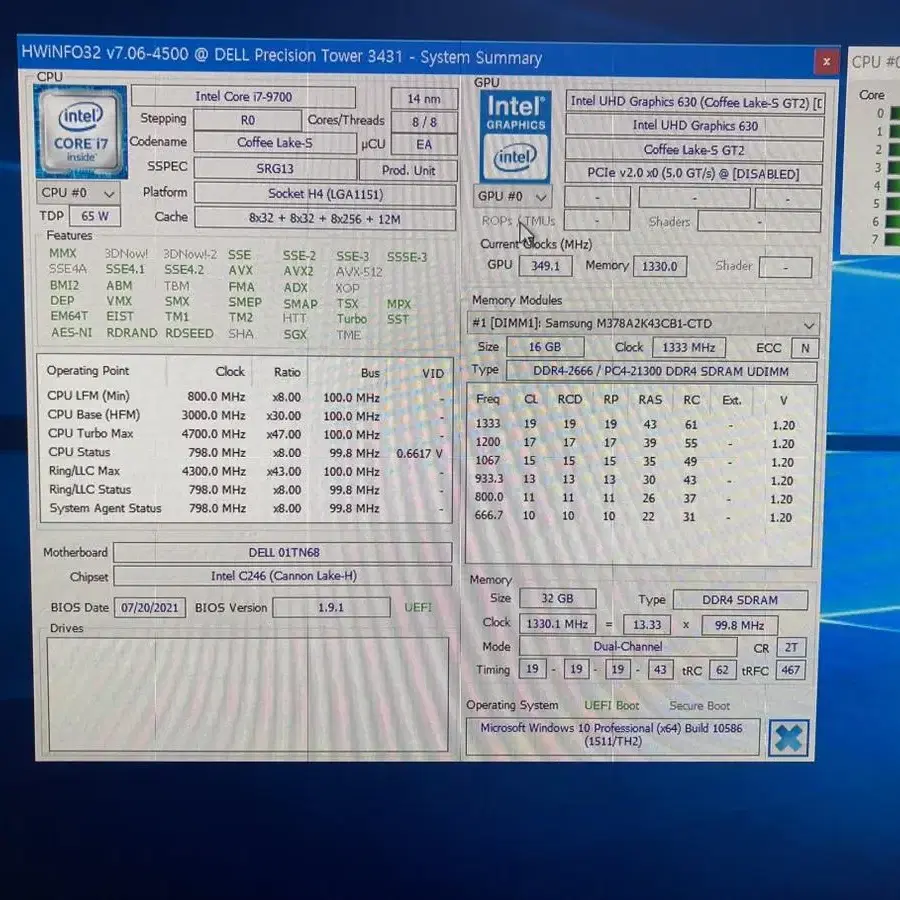Screen dimensions: 900x900
Task: Click the µCU value EA
Action: tap(424, 145)
